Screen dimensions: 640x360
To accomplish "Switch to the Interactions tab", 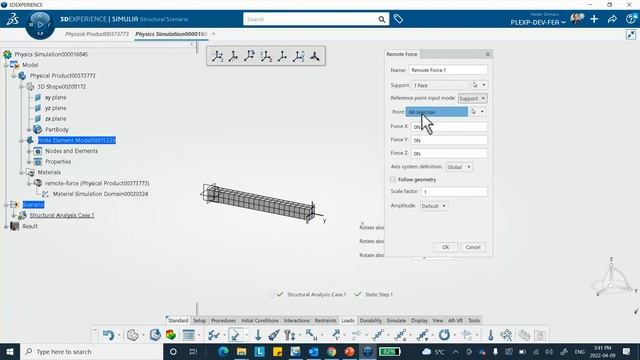I will point(297,320).
